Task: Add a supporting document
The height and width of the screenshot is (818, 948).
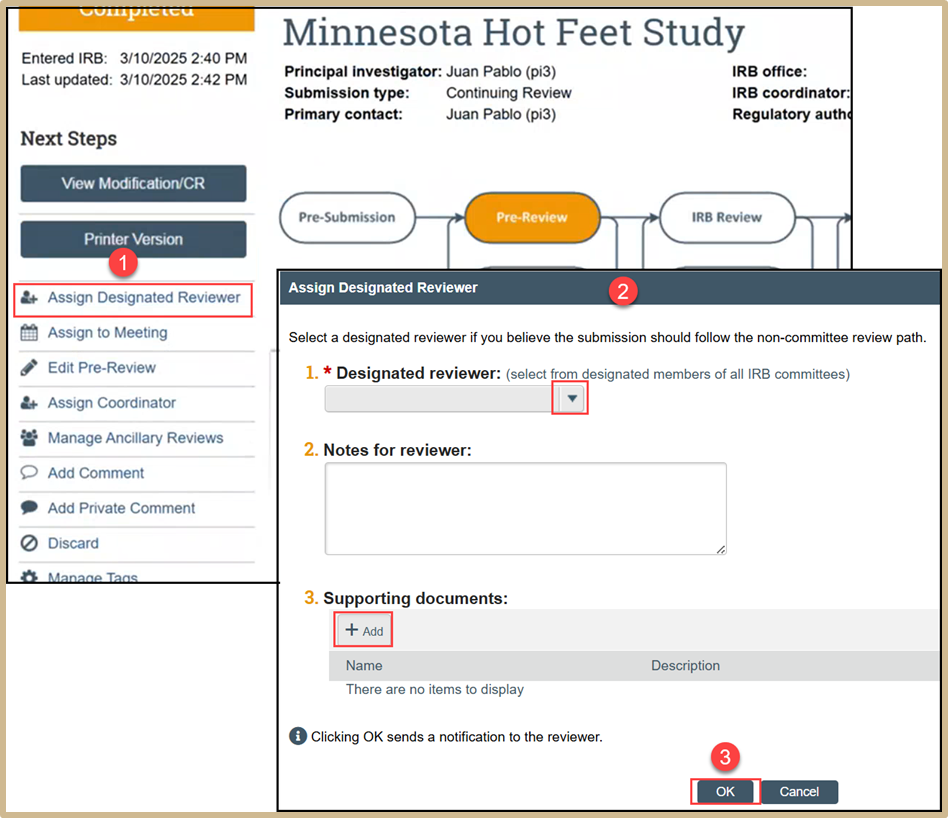Action: (363, 631)
